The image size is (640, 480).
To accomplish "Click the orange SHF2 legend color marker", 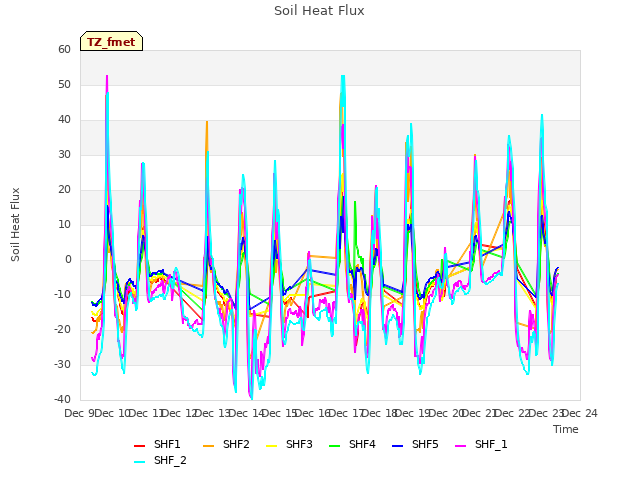I will (x=209, y=446).
